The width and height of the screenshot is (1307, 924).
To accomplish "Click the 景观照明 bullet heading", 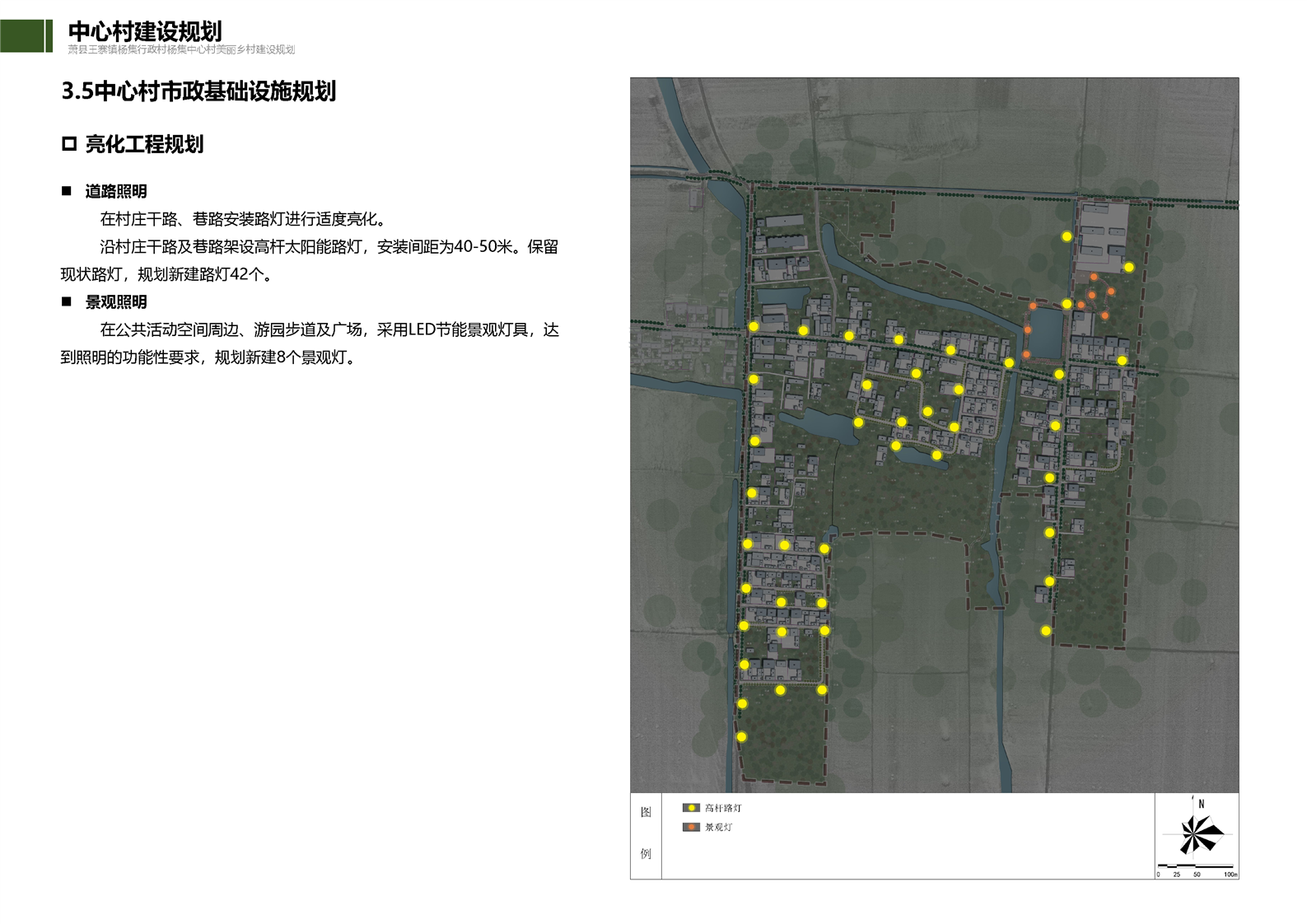I will pos(116,302).
